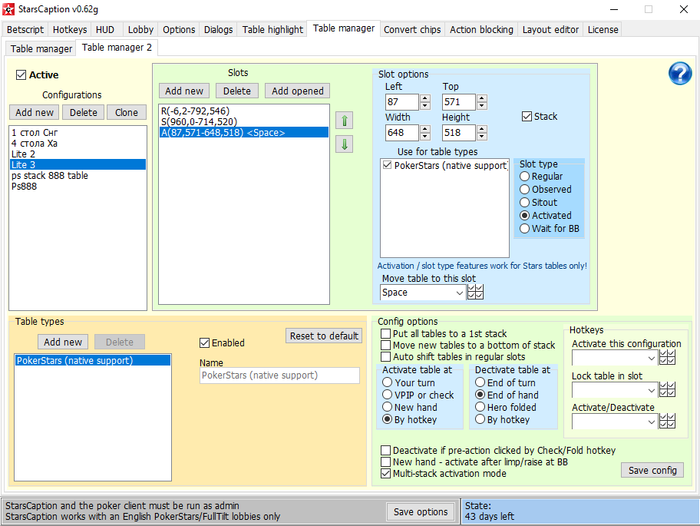Expand the Move table to this slot dropdown
The image size is (700, 526).
click(459, 293)
